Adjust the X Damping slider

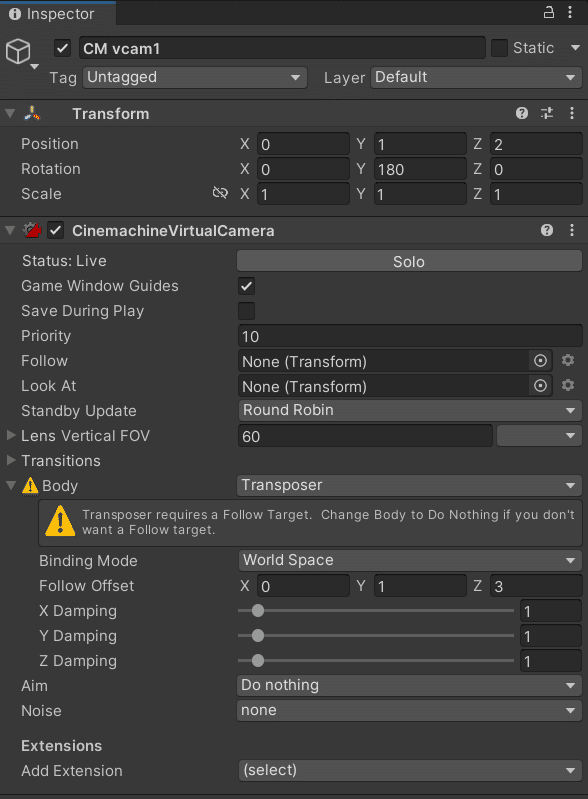coord(376,610)
